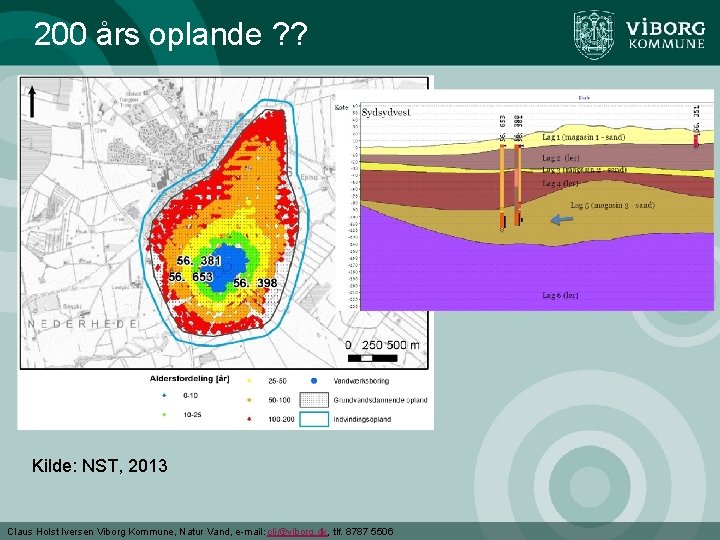This screenshot has height=540, width=720.
Task: Click the '25-50' legend label
Action: pyautogui.click(x=277, y=381)
